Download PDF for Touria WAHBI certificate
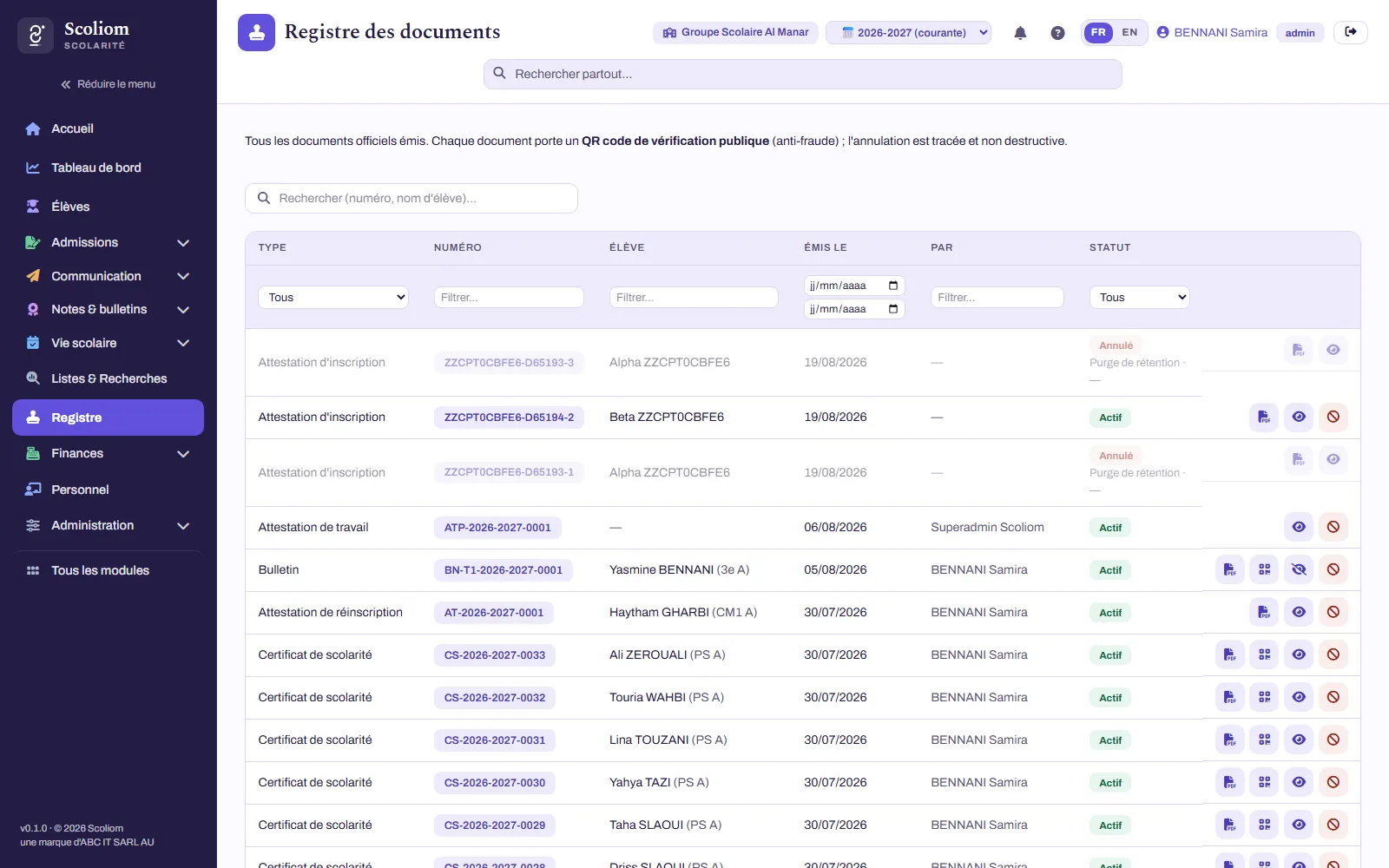 tap(1229, 697)
